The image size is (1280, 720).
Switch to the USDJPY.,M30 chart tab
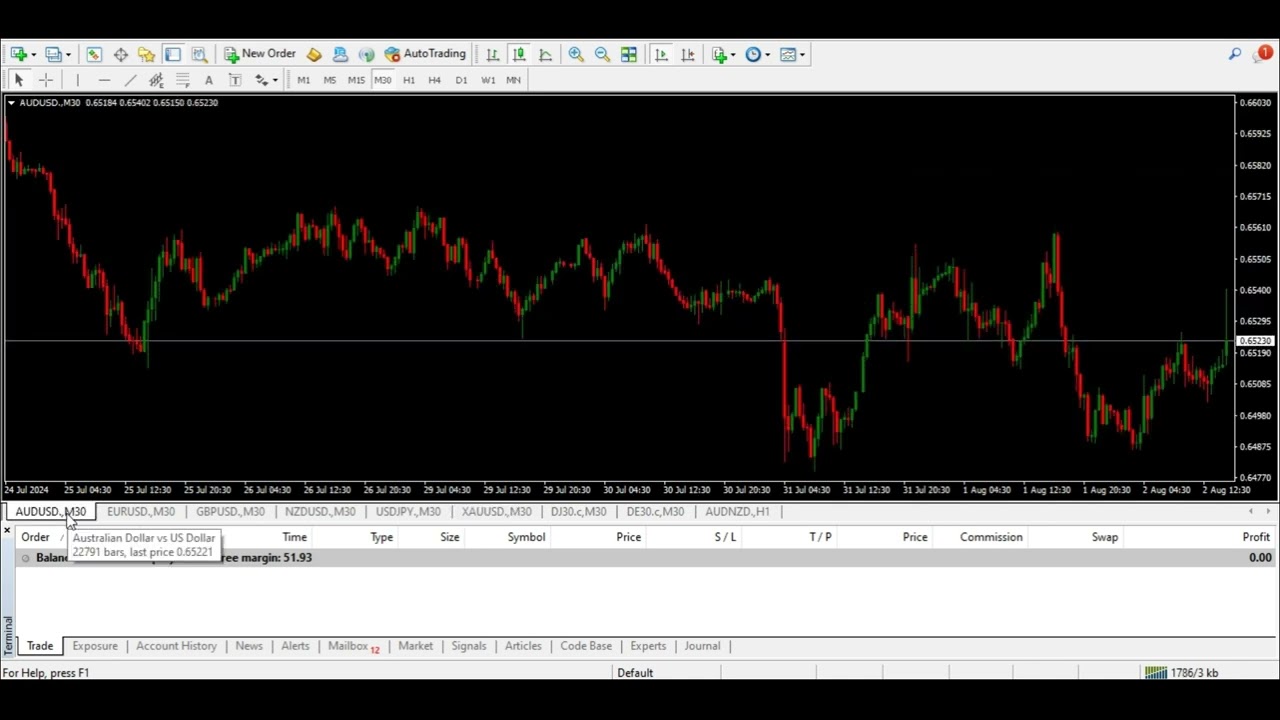(x=408, y=511)
